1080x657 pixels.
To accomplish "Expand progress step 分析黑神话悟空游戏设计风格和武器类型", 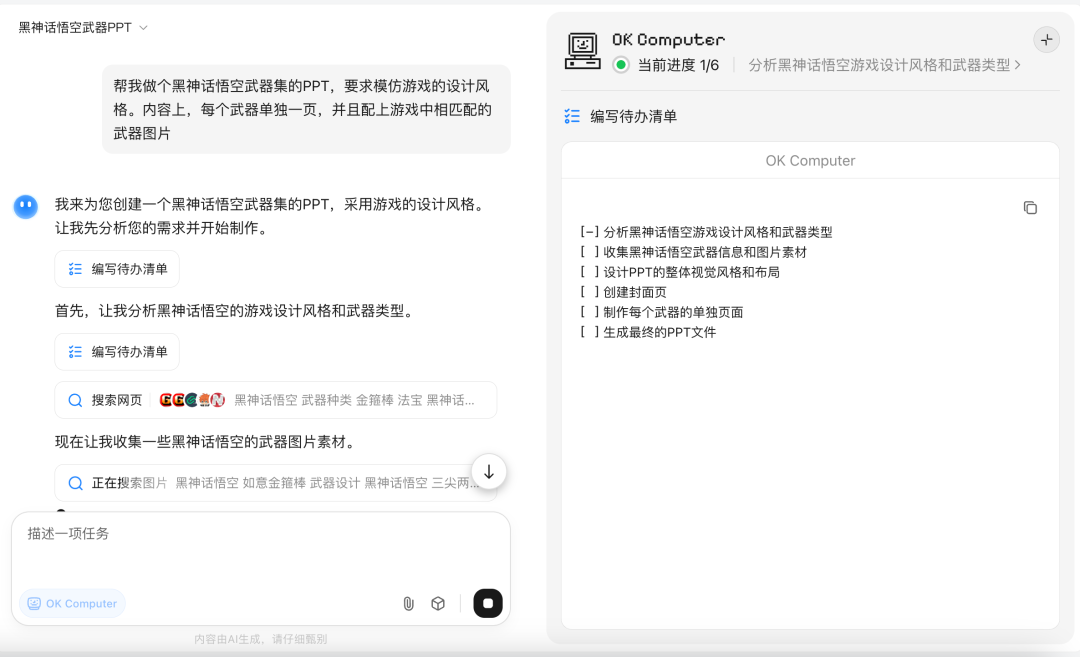I will click(884, 65).
